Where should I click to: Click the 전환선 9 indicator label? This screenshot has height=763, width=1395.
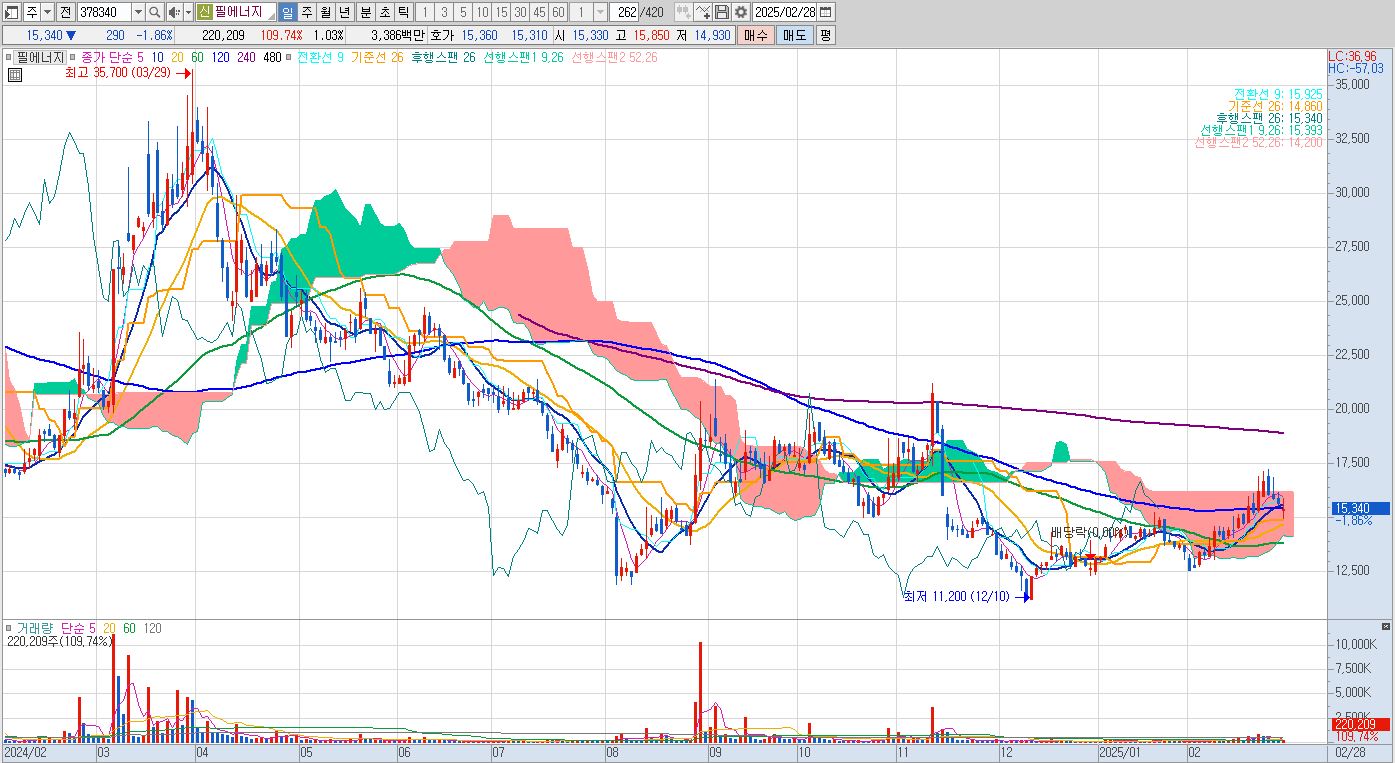tap(320, 57)
